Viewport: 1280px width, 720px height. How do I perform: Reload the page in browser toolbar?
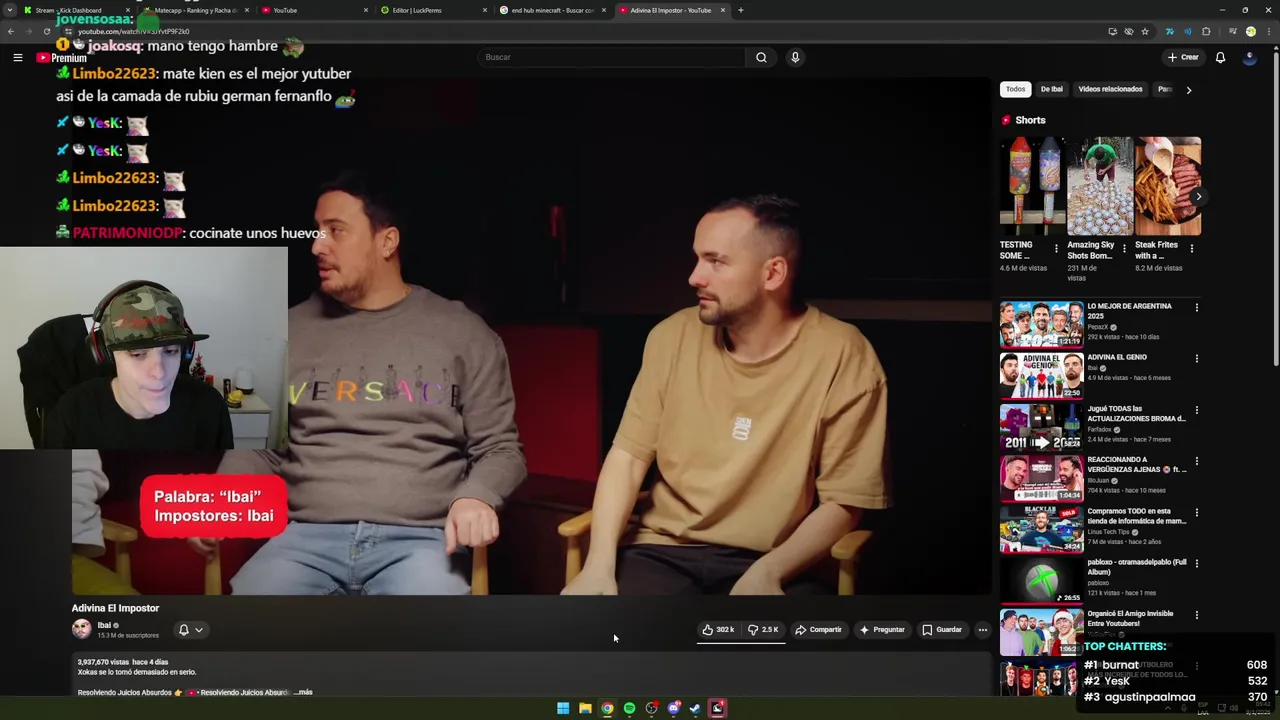tap(46, 31)
